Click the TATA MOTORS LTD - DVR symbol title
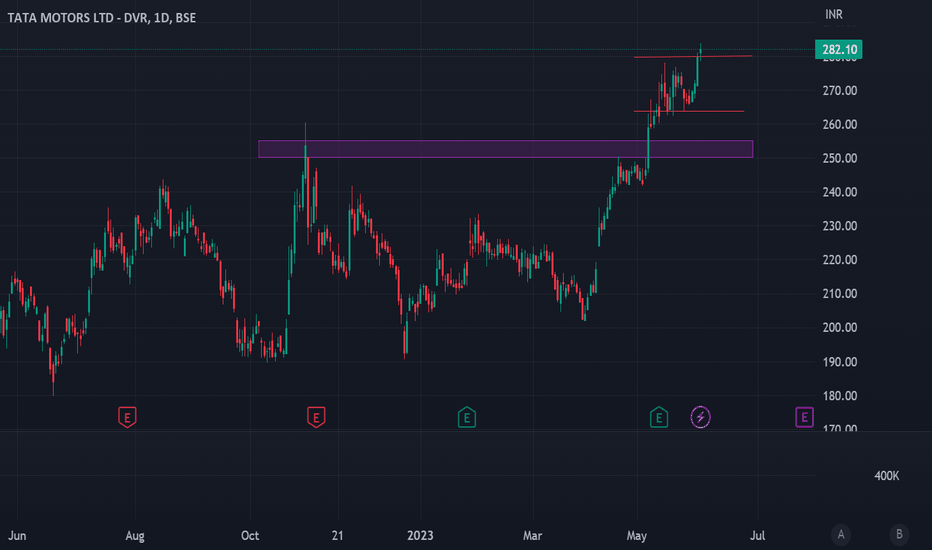The height and width of the screenshot is (550, 932). (x=102, y=18)
